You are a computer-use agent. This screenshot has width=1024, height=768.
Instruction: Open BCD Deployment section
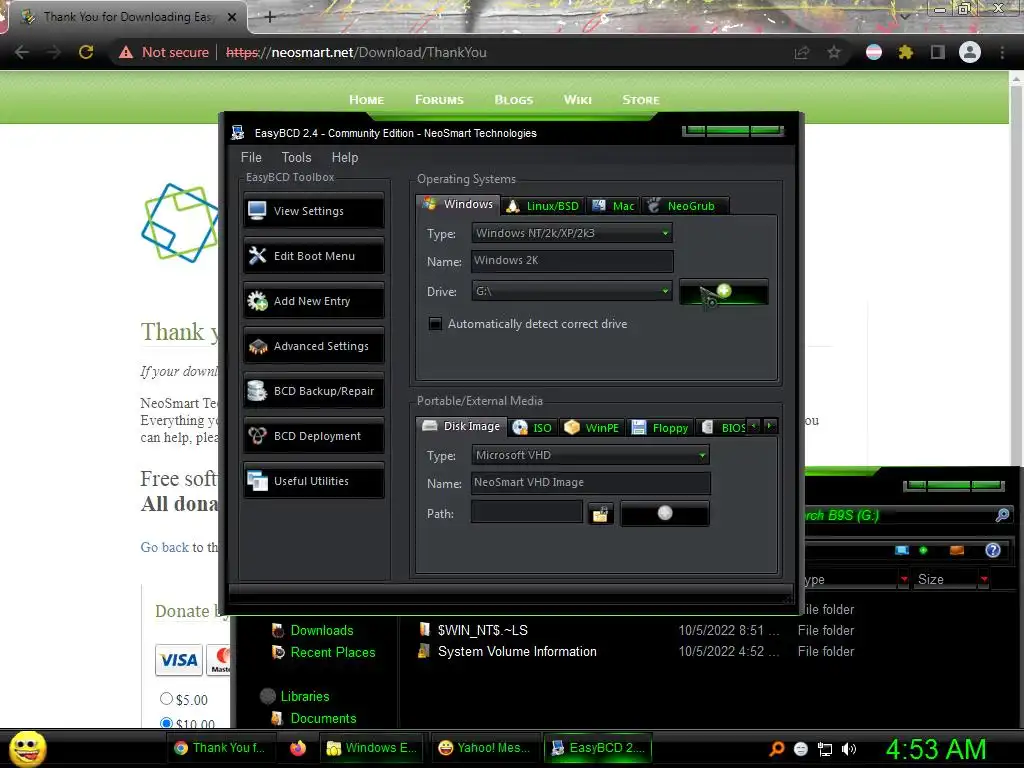click(x=313, y=436)
